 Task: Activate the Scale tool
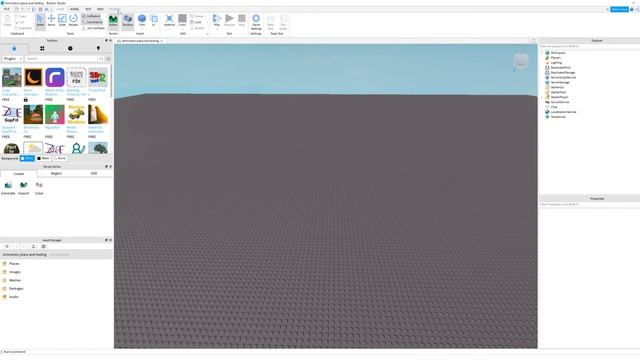point(62,20)
